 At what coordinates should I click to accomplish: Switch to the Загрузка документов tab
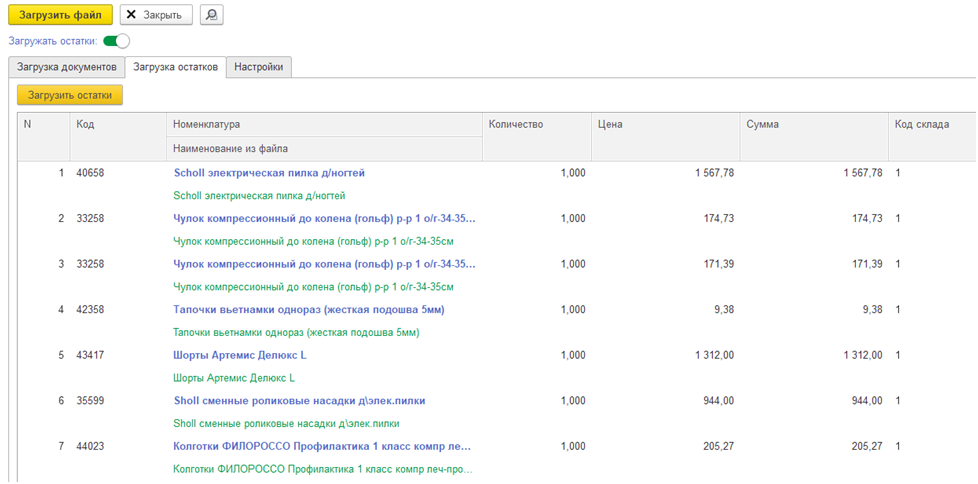[x=67, y=67]
